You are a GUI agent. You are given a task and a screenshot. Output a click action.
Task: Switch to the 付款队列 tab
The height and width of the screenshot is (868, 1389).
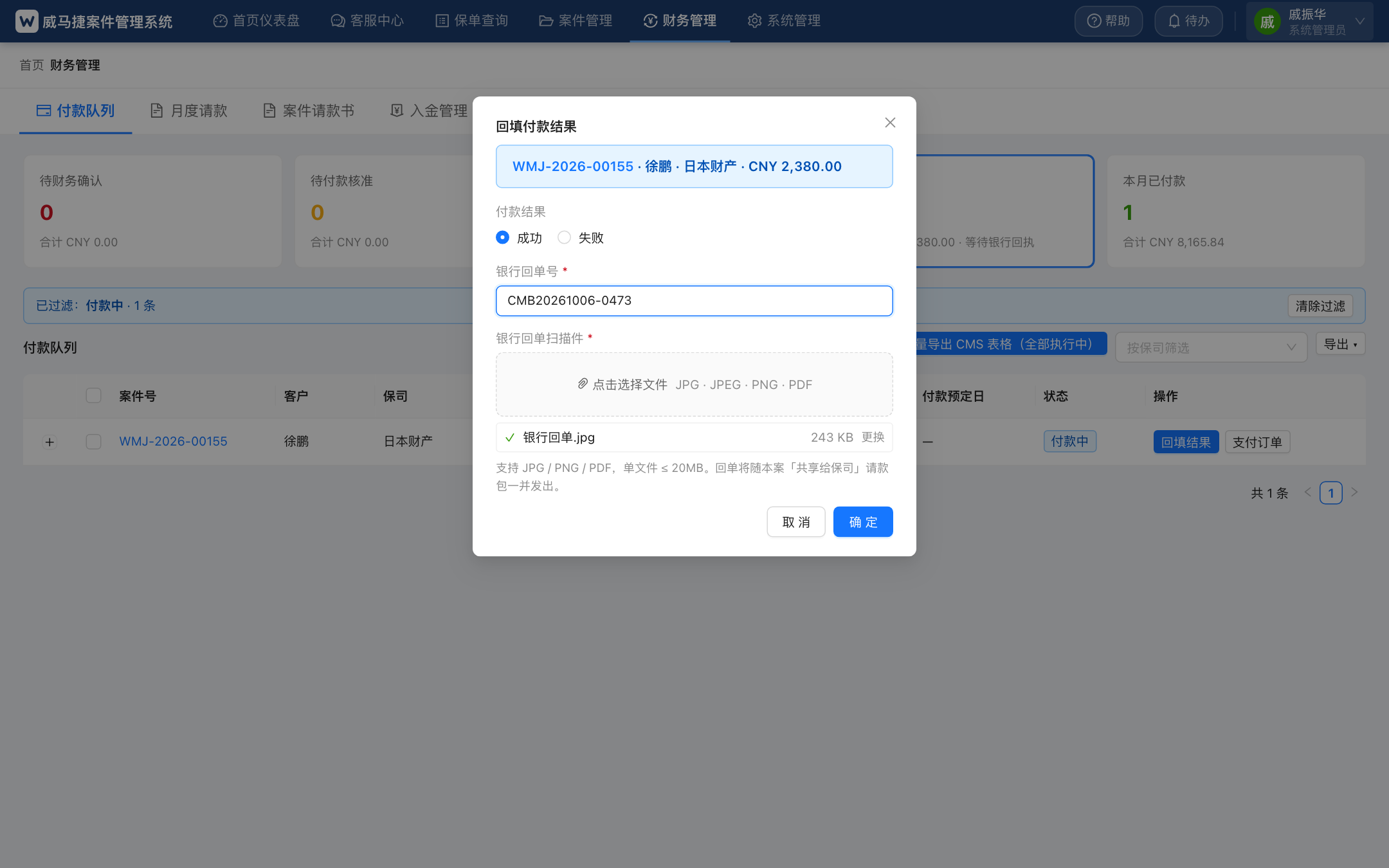coord(76,111)
